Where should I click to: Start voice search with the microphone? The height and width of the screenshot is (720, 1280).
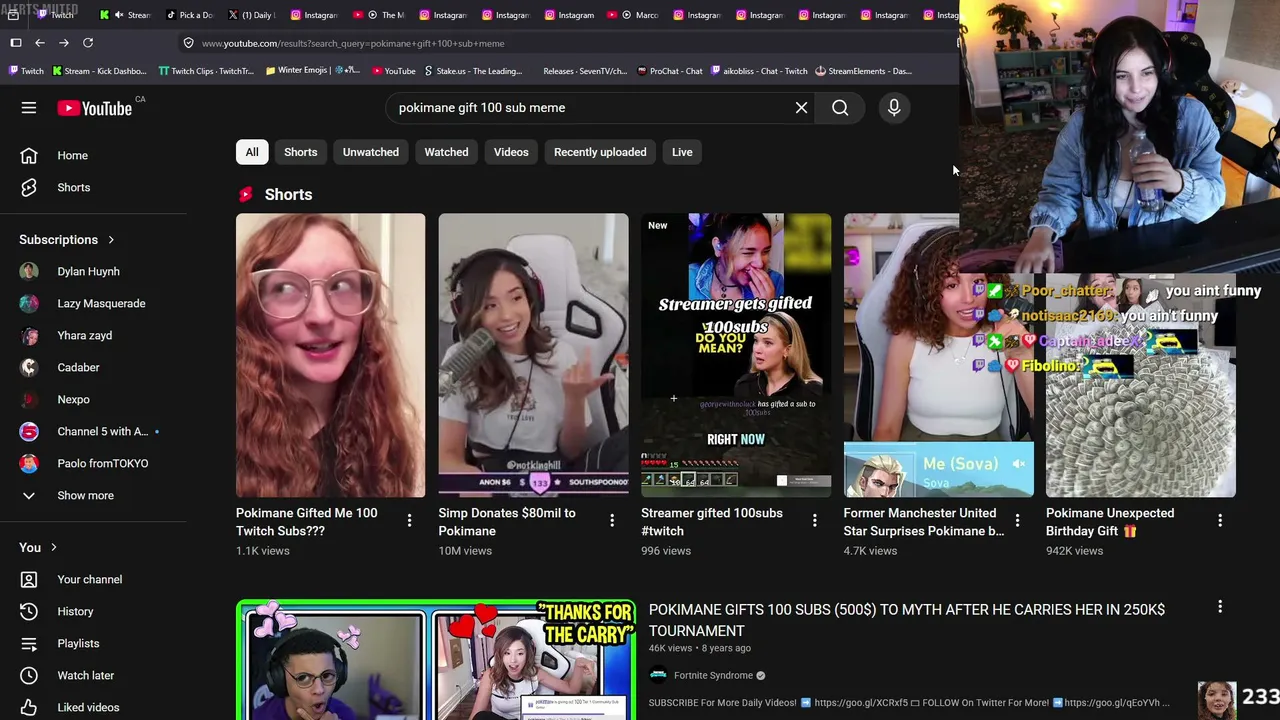click(894, 108)
